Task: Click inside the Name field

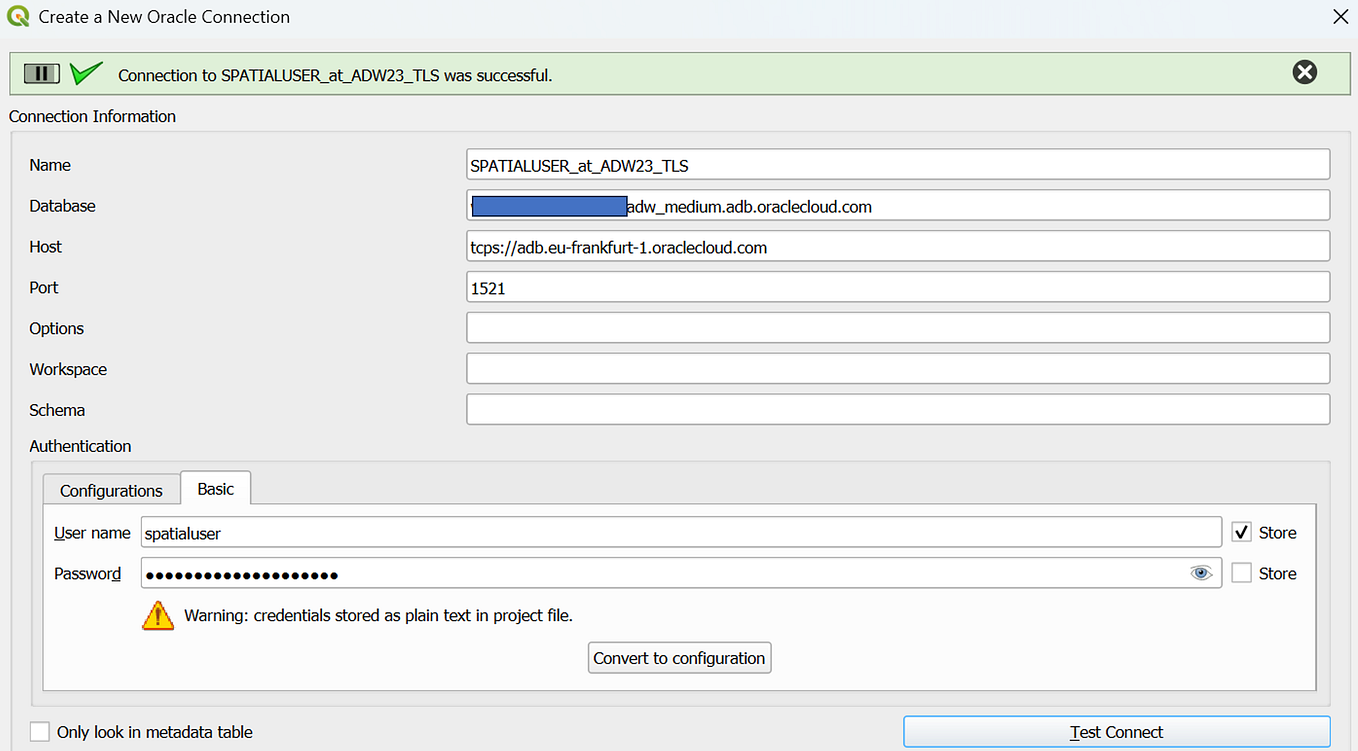Action: pyautogui.click(x=898, y=164)
